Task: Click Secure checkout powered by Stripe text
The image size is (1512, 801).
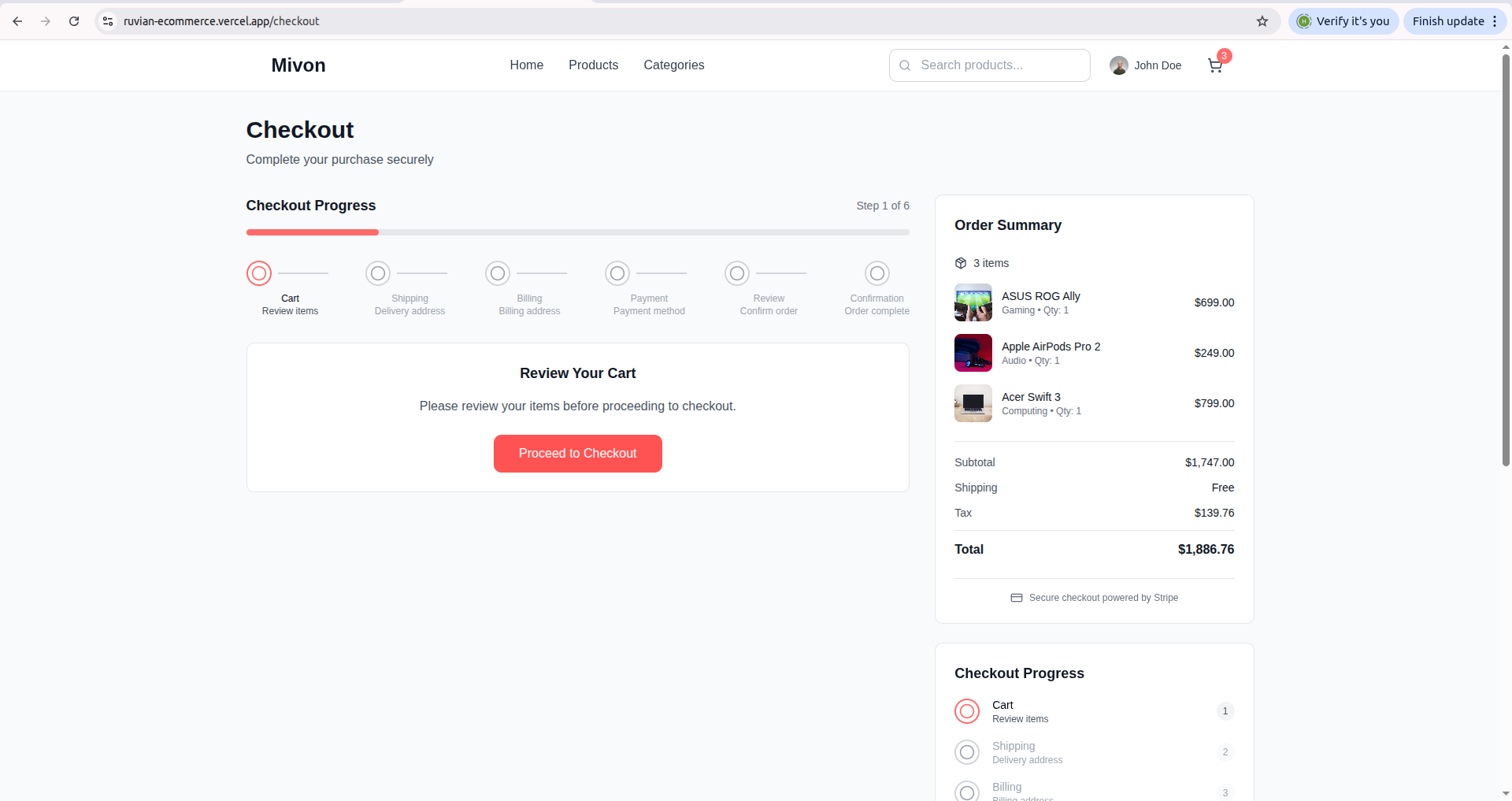Action: pos(1103,598)
